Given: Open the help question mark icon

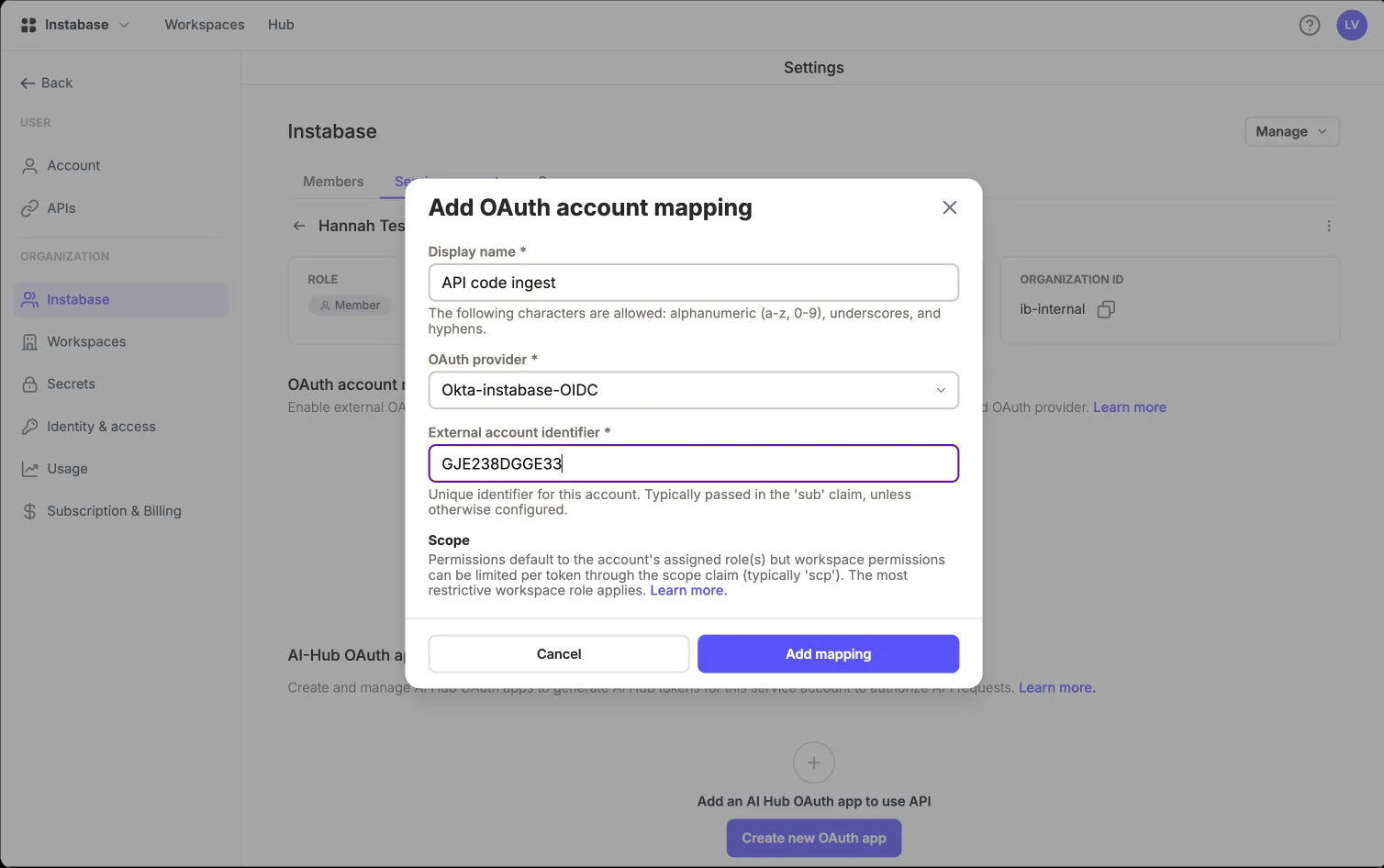Looking at the screenshot, I should coord(1310,25).
